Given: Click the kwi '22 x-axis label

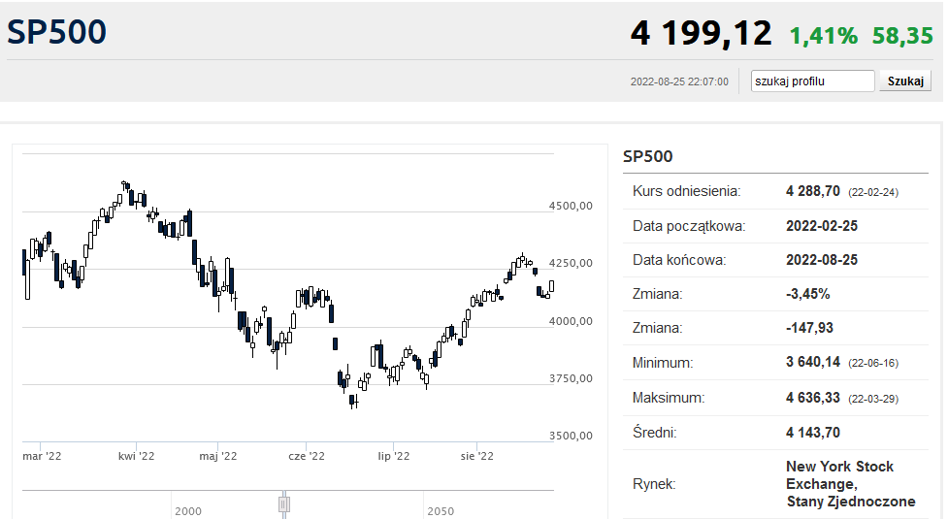Looking at the screenshot, I should pos(136,456).
